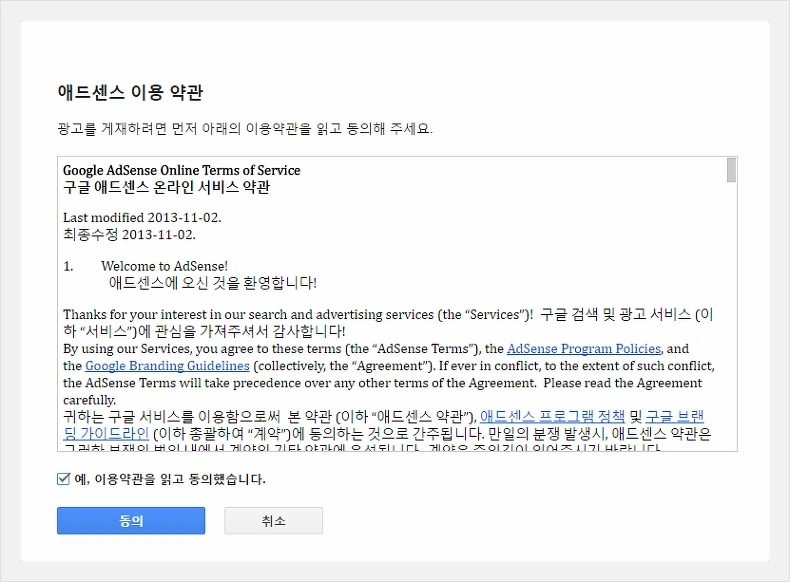Image resolution: width=790 pixels, height=582 pixels.
Task: Open the Google Branding Guidelines link
Action: (x=167, y=366)
